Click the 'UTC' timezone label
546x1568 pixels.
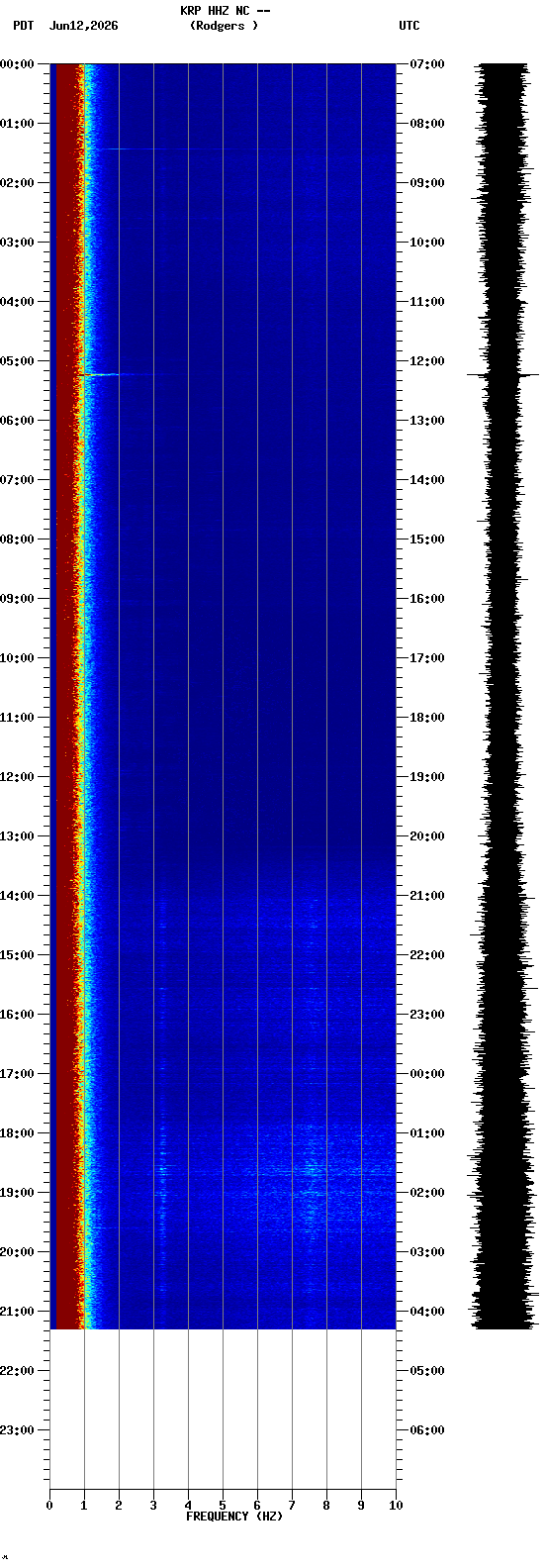(409, 26)
